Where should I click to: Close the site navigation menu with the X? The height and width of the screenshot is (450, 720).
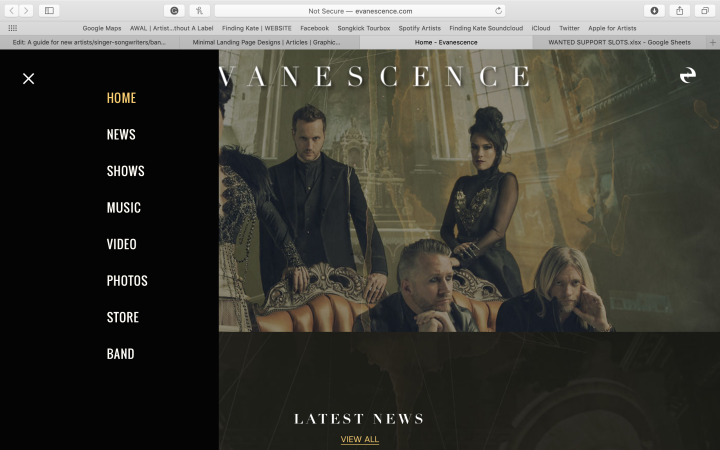(x=28, y=79)
